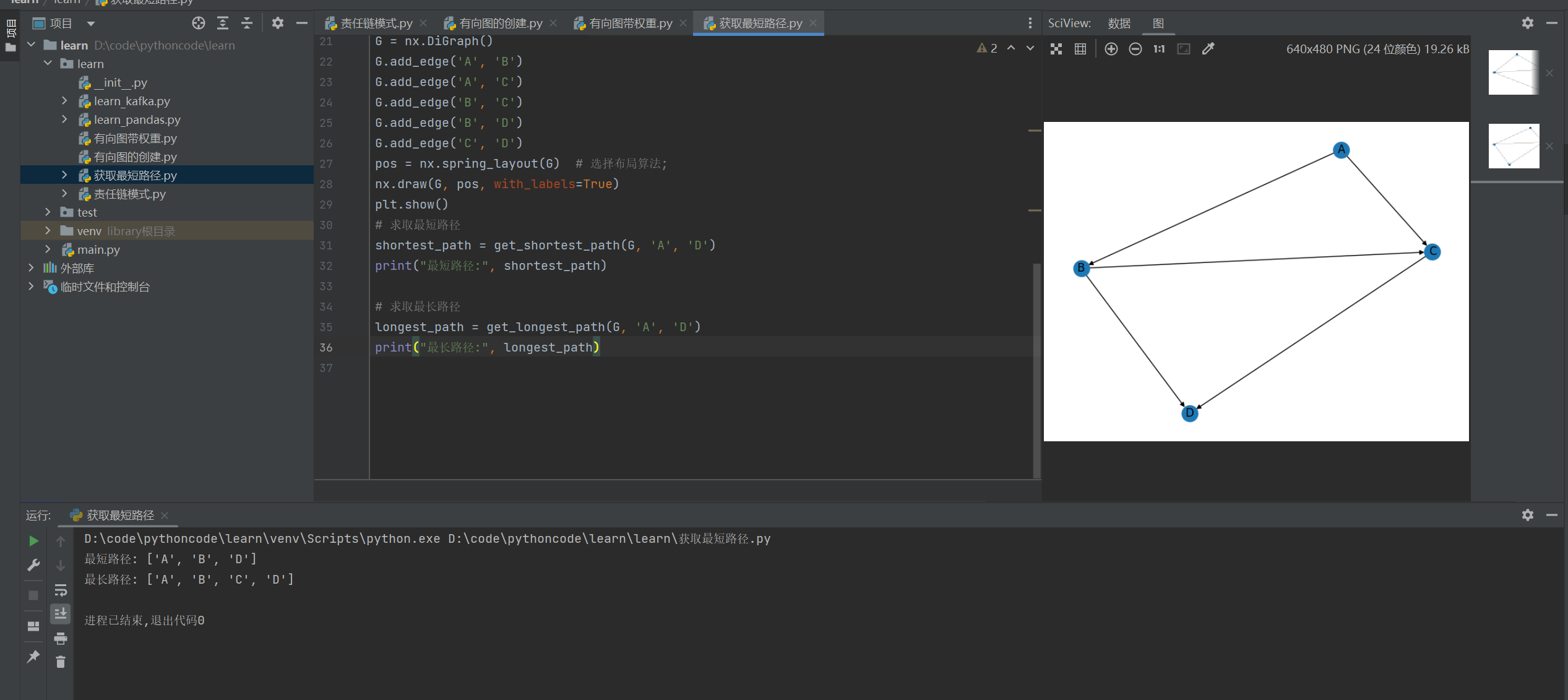The height and width of the screenshot is (700, 1568).
Task: Move up the stack trace arrow
Action: click(61, 542)
